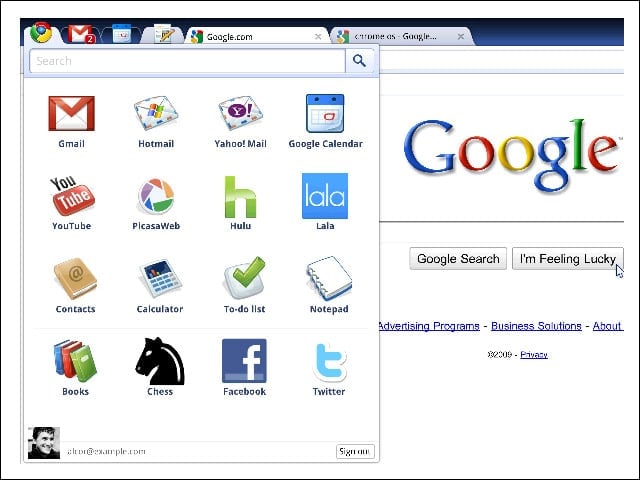Switch to the pinned Calendar tab
This screenshot has width=640, height=480.
[x=121, y=34]
